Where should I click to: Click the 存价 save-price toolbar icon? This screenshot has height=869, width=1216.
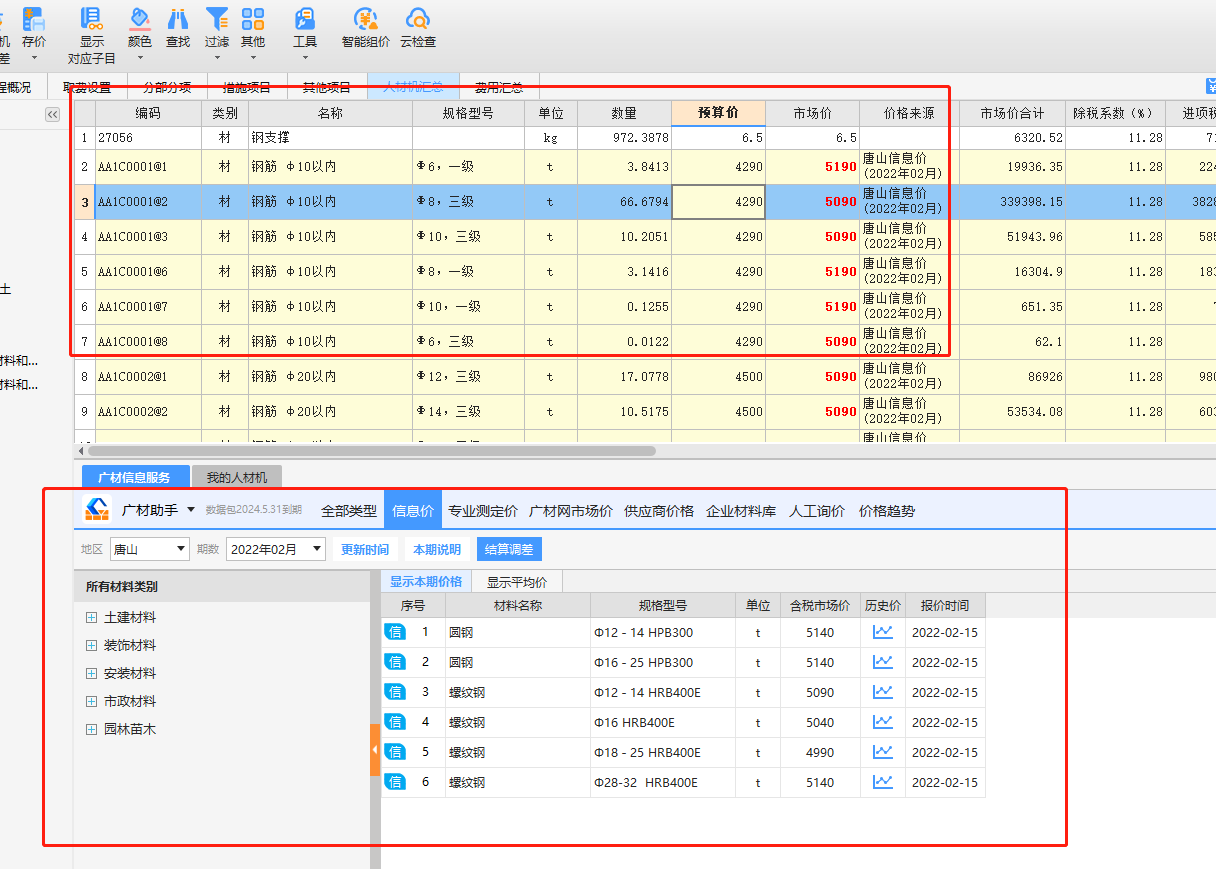click(34, 18)
